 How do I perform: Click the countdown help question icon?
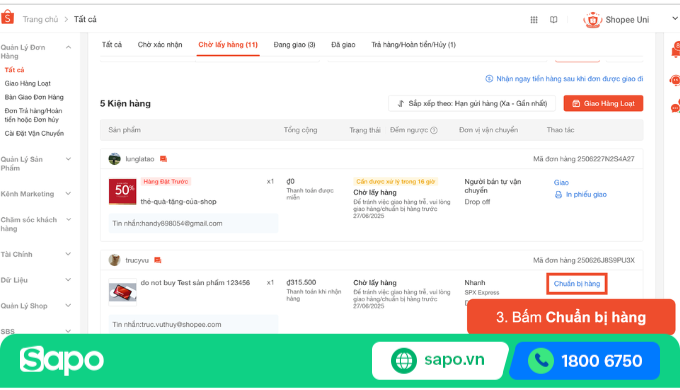point(434,130)
